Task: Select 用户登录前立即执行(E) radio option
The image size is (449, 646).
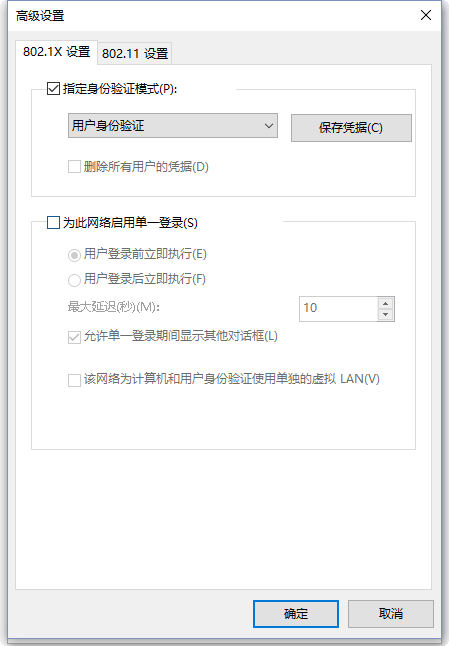Action: click(x=74, y=255)
